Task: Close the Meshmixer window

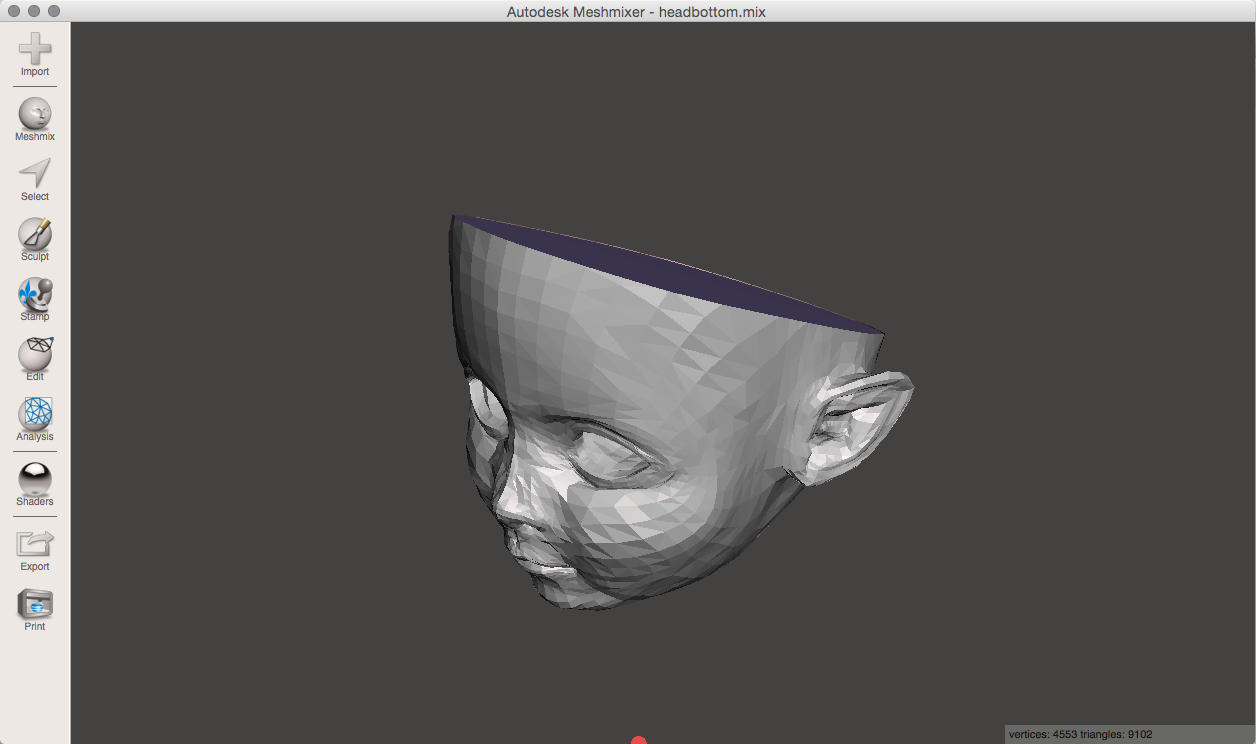Action: (x=14, y=11)
